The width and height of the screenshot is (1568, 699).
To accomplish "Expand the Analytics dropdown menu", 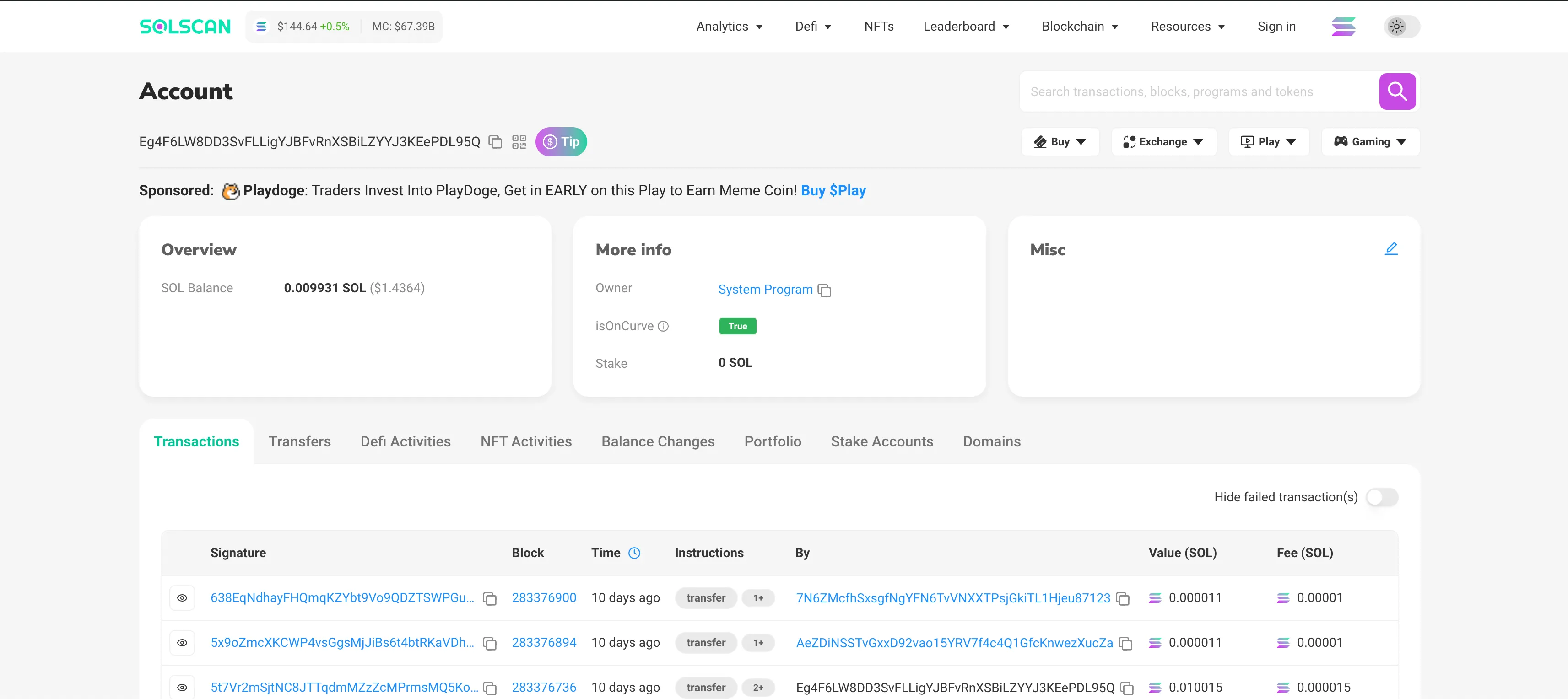I will pyautogui.click(x=729, y=26).
